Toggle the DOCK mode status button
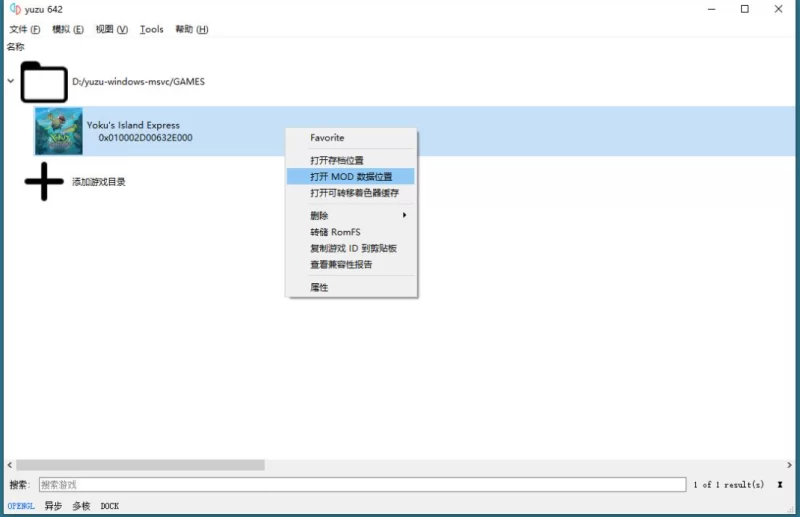The width and height of the screenshot is (800, 517). point(110,506)
